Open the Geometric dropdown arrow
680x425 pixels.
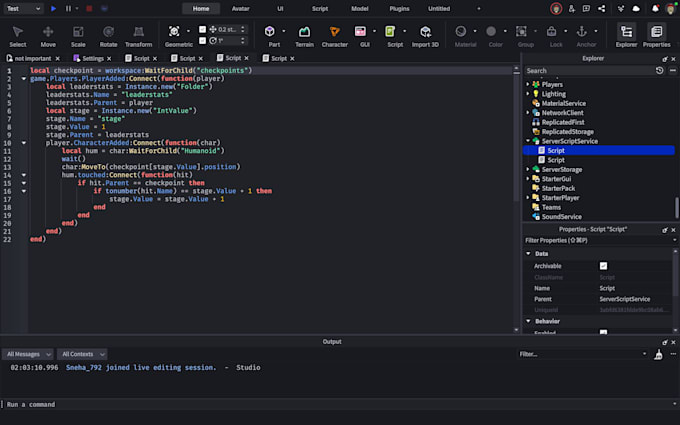[x=188, y=31]
